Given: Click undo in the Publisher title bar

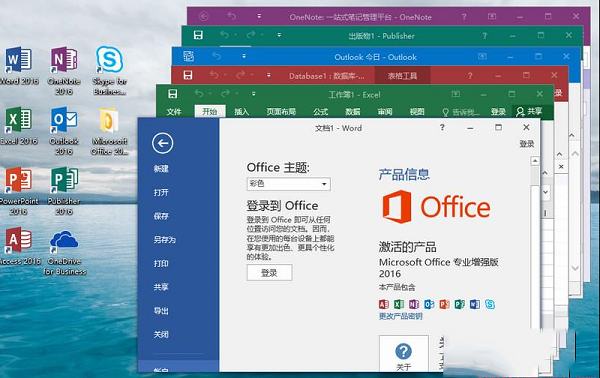Looking at the screenshot, I should [x=225, y=35].
